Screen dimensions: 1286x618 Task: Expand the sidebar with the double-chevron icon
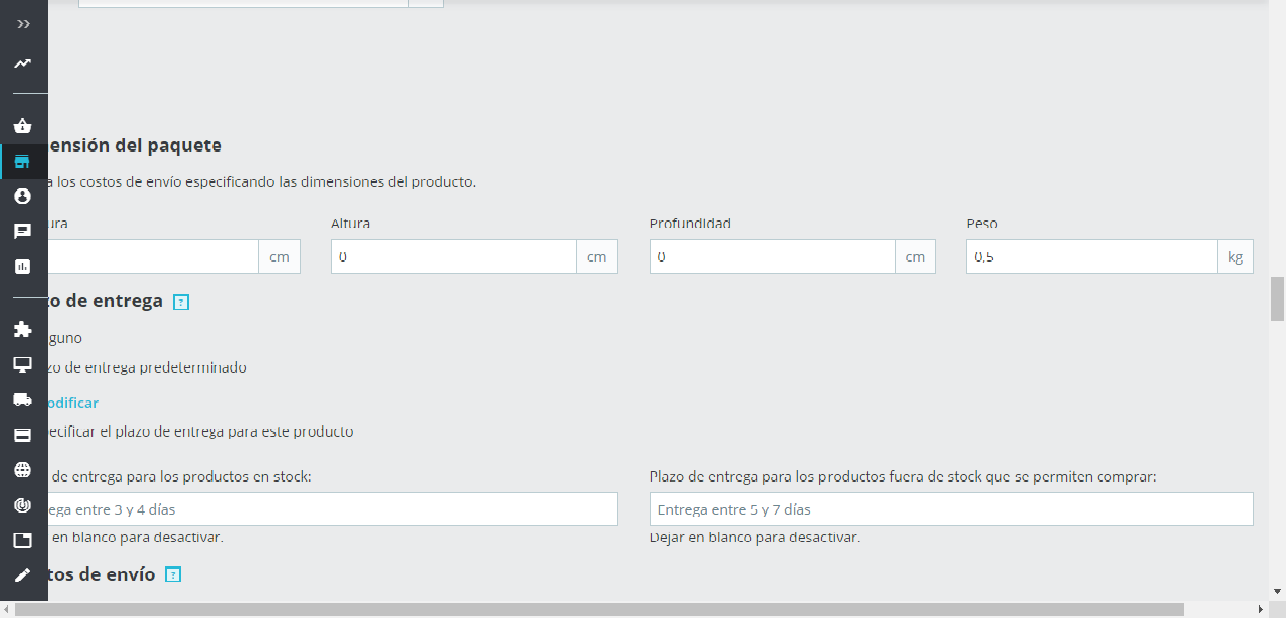23,23
